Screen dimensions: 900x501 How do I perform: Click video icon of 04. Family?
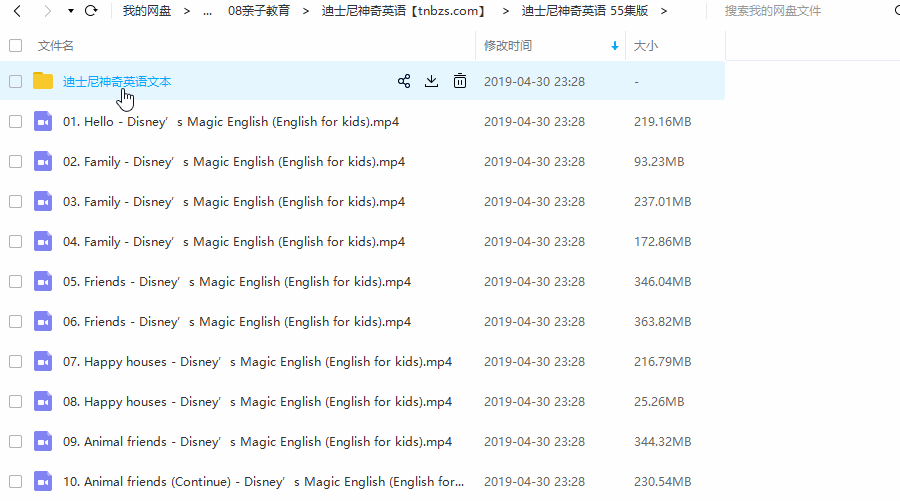pyautogui.click(x=43, y=242)
